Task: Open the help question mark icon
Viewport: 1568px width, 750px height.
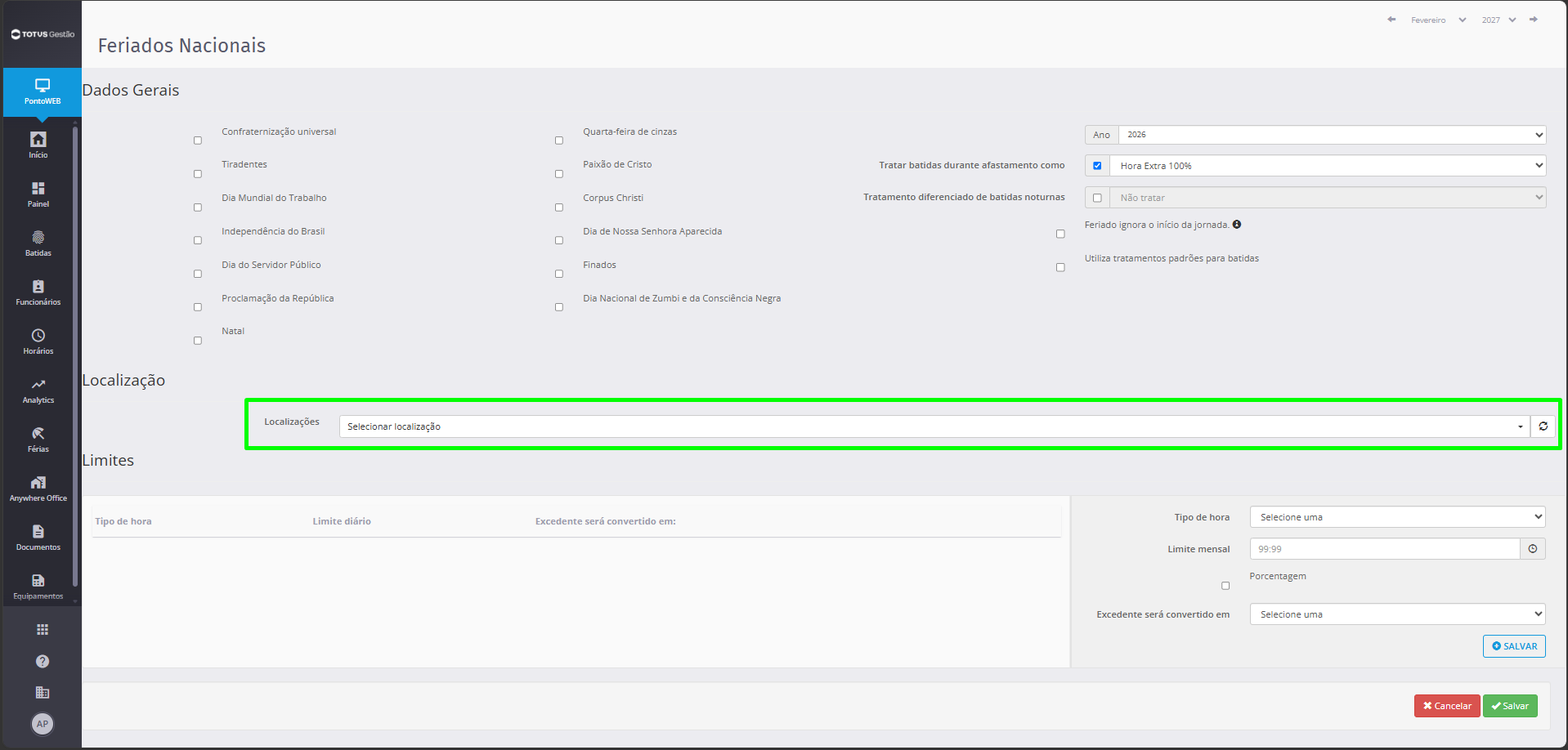Action: coord(43,661)
